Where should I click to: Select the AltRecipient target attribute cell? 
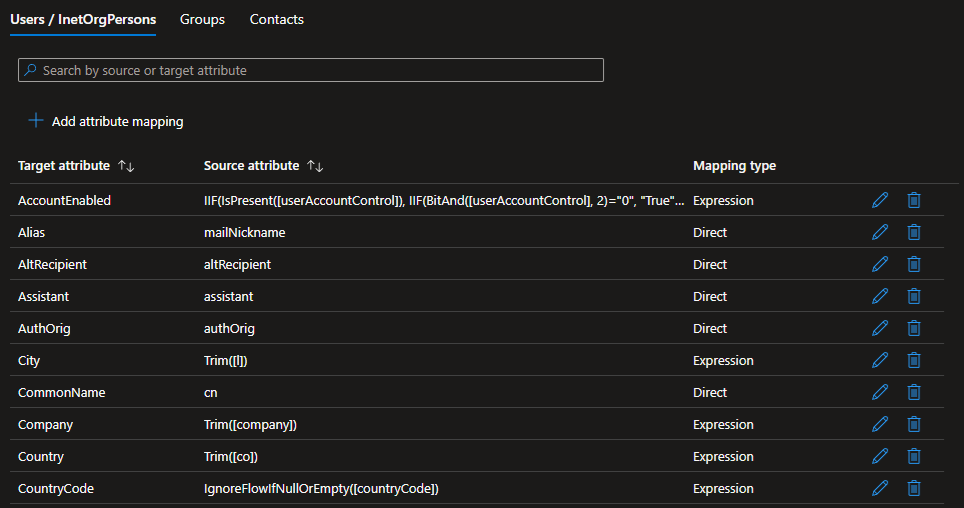click(x=52, y=264)
